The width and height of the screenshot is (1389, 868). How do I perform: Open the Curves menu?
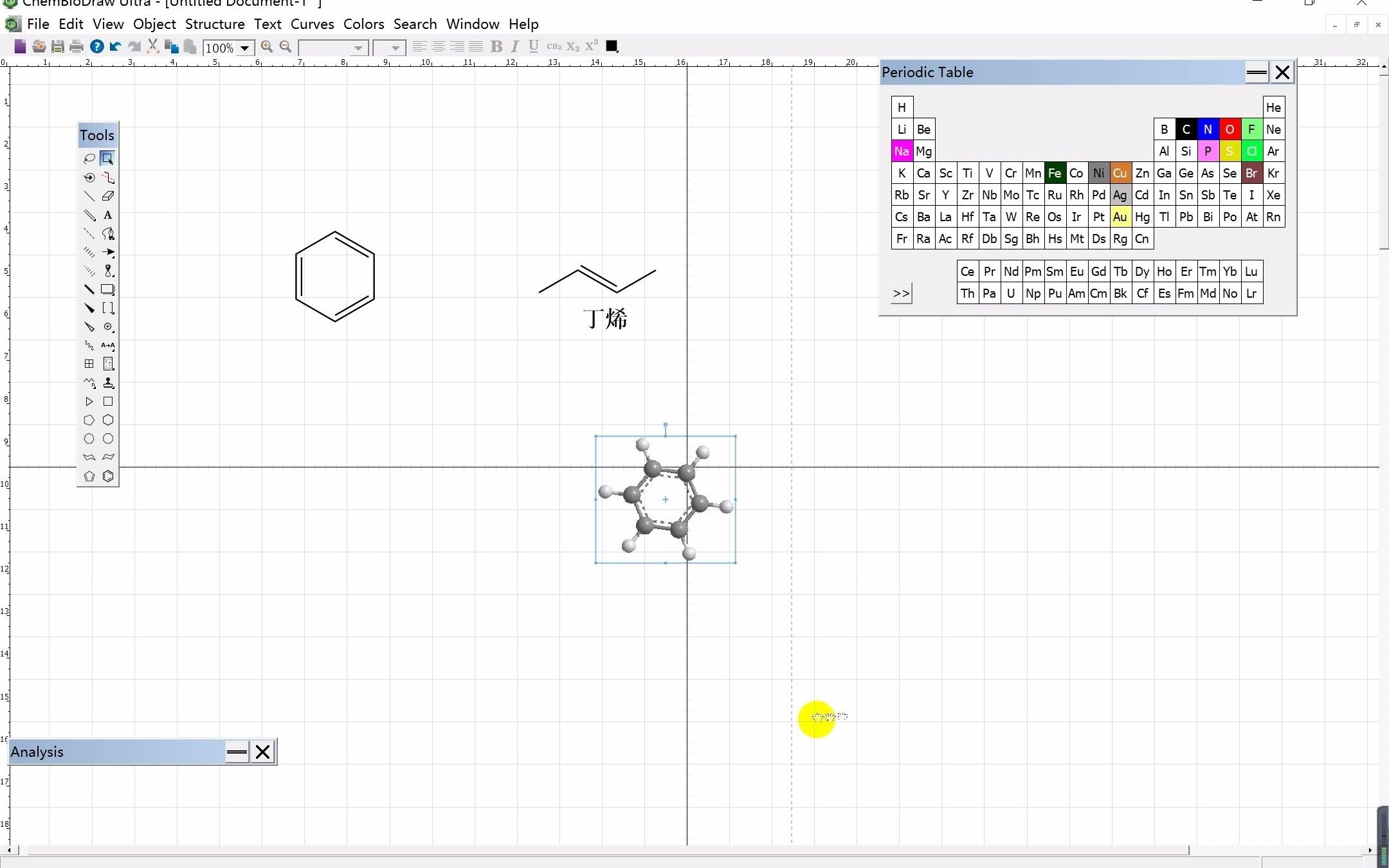312,24
